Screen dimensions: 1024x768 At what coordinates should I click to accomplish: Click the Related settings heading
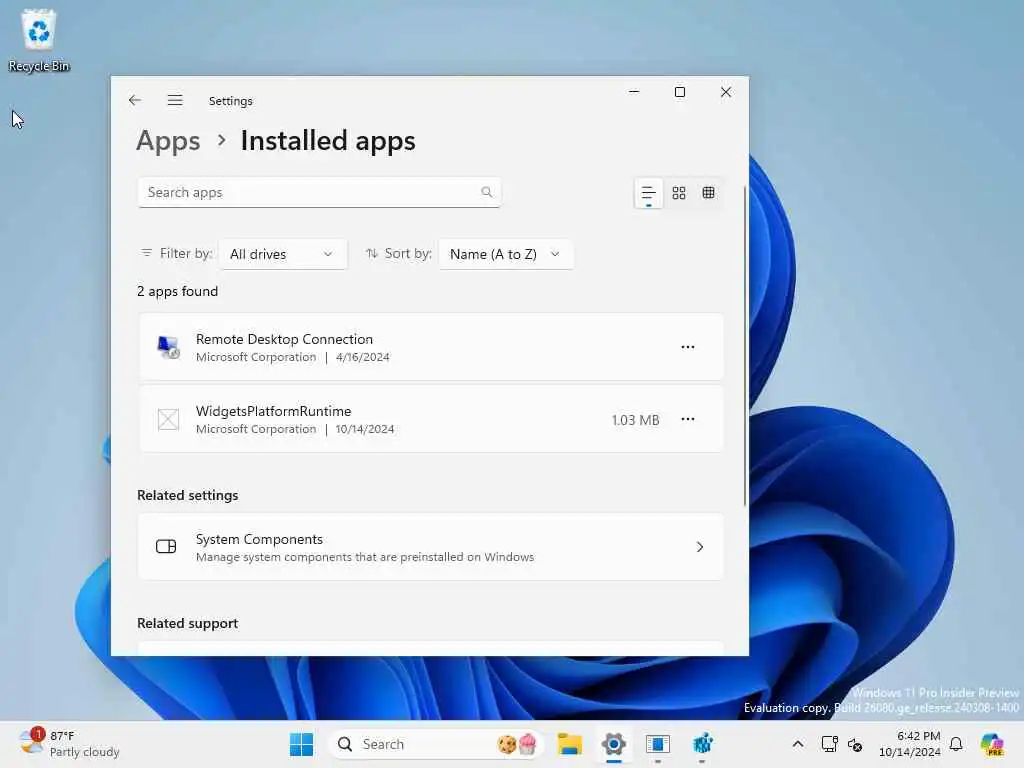pos(187,495)
